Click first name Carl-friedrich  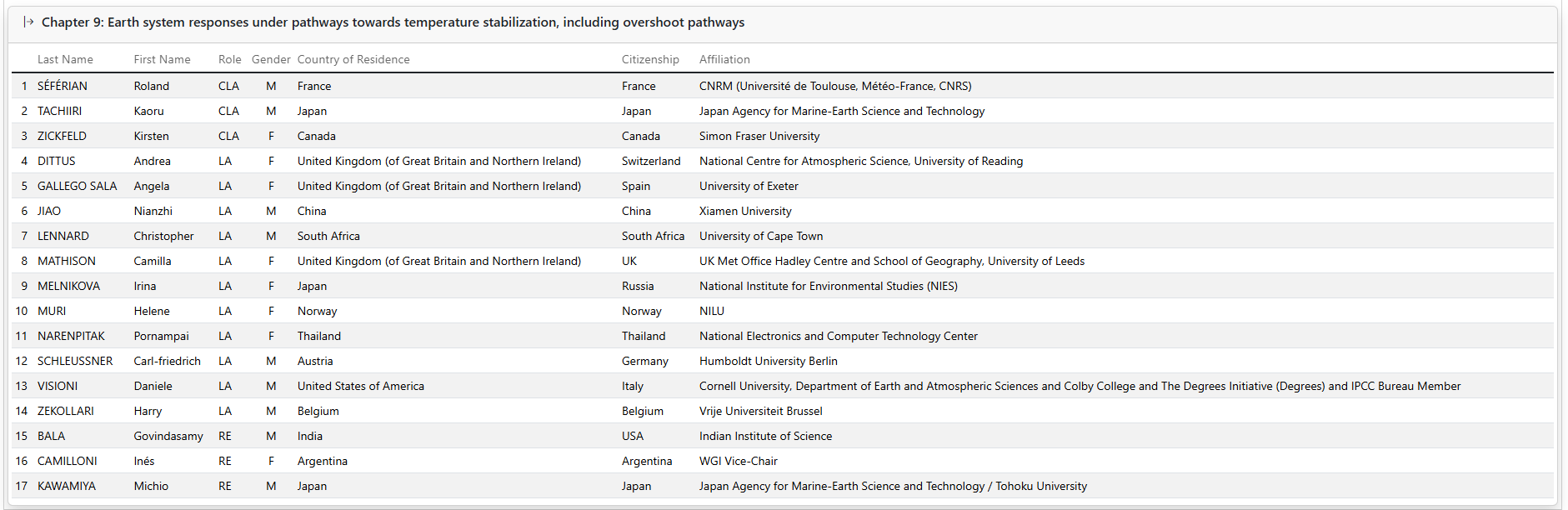coord(168,361)
